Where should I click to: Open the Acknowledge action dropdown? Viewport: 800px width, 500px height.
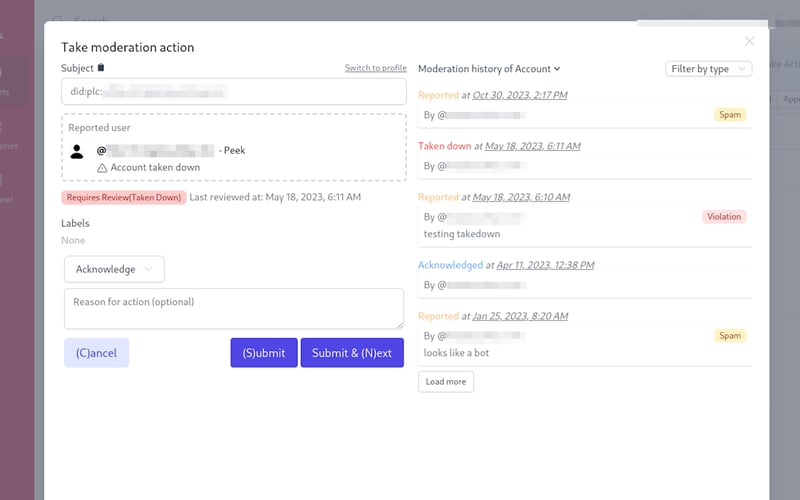pyautogui.click(x=114, y=269)
